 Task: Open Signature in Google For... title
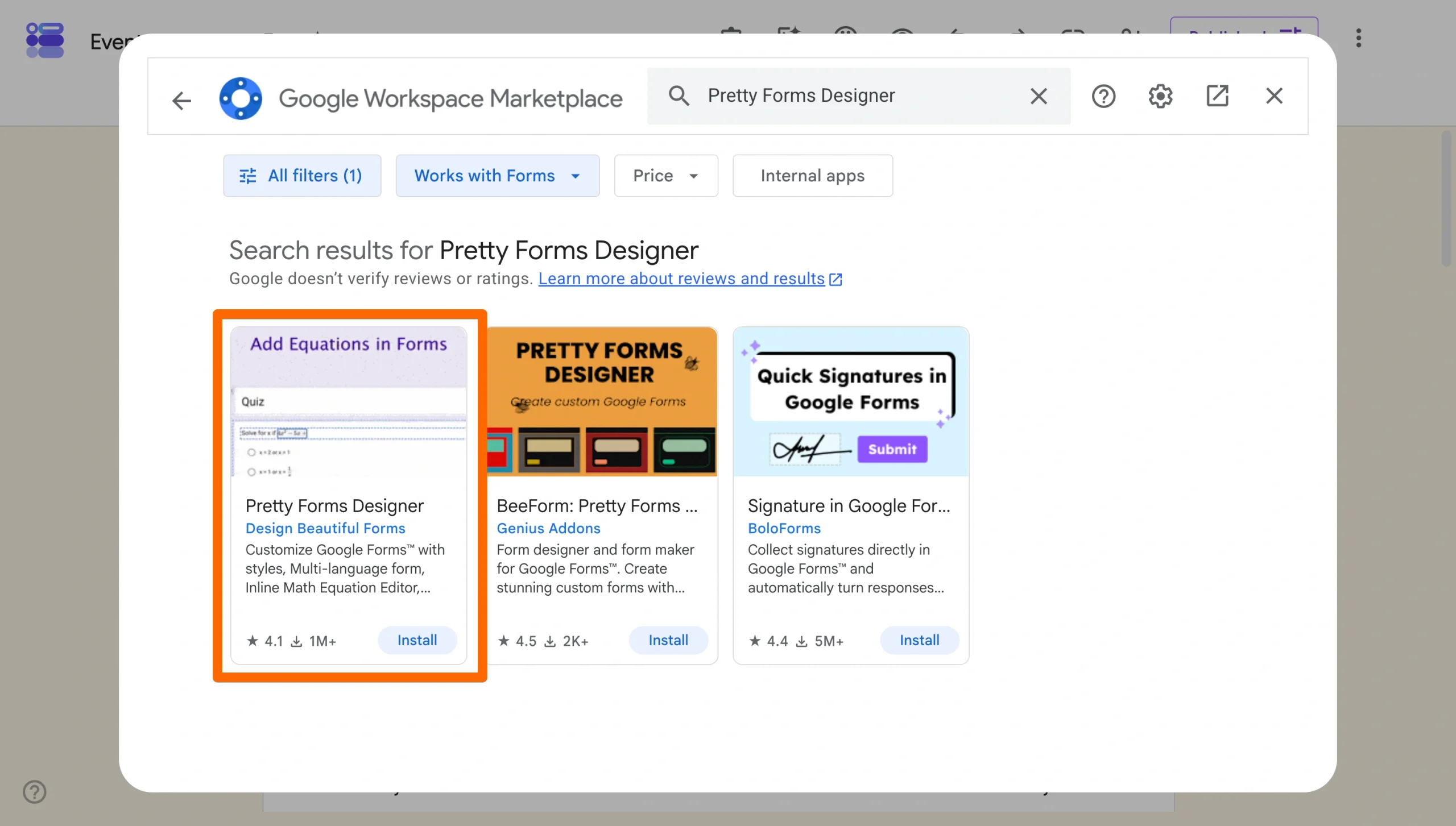(849, 505)
